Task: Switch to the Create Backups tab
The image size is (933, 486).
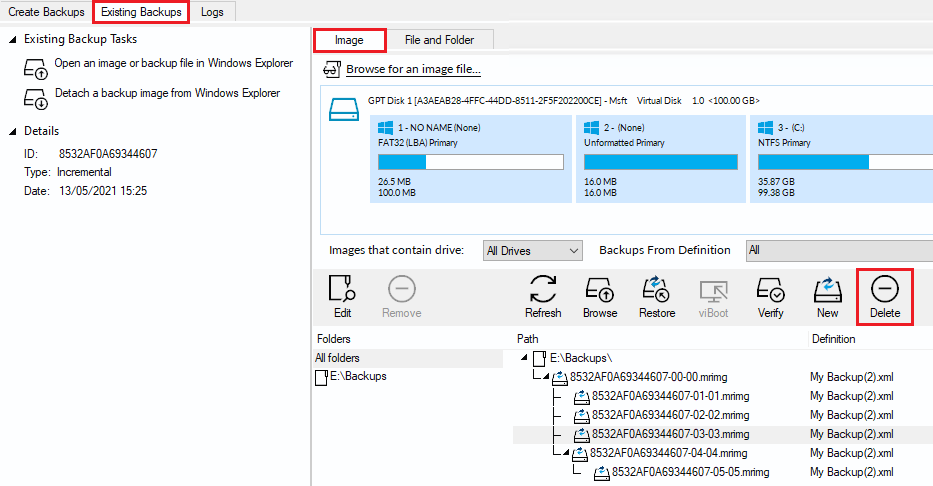Action: point(45,12)
